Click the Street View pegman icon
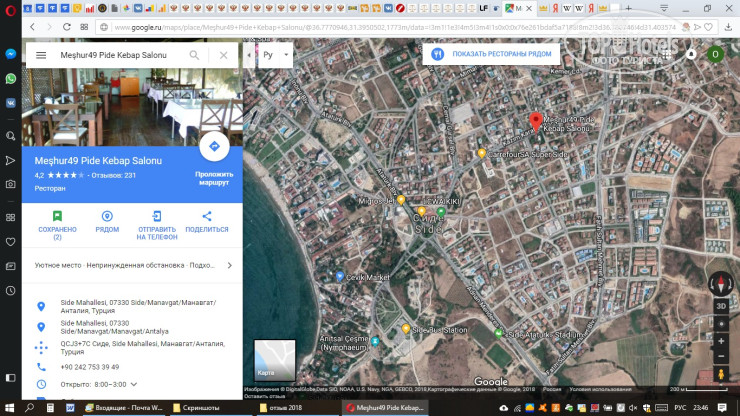 [x=721, y=374]
